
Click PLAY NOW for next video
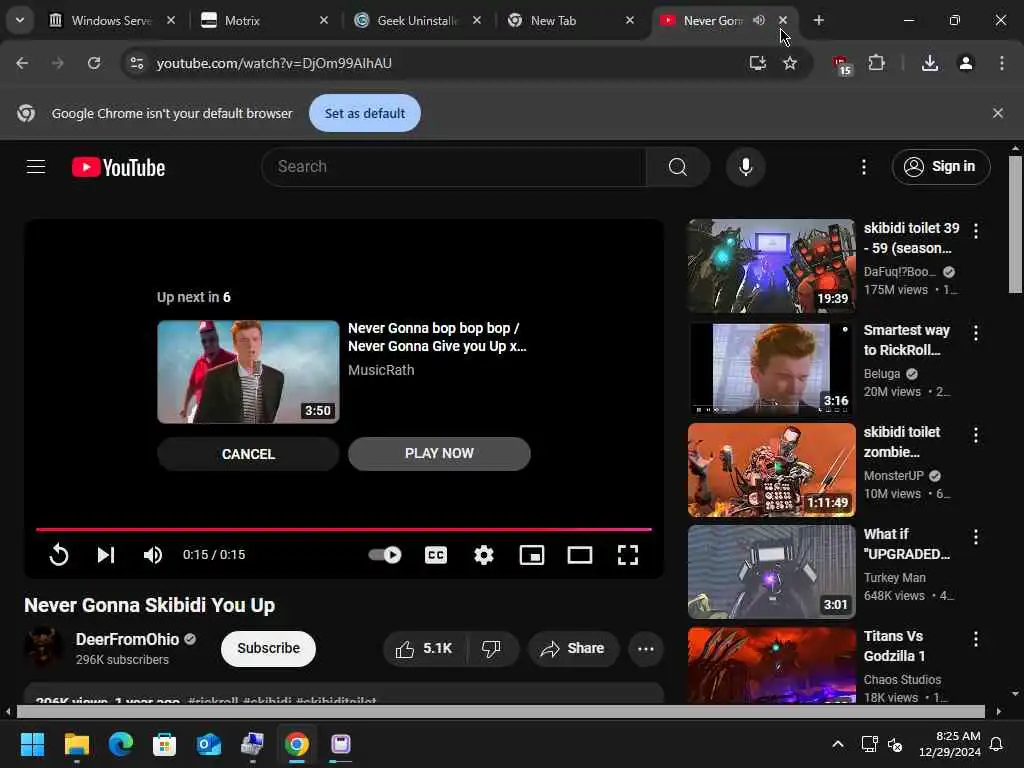[439, 453]
